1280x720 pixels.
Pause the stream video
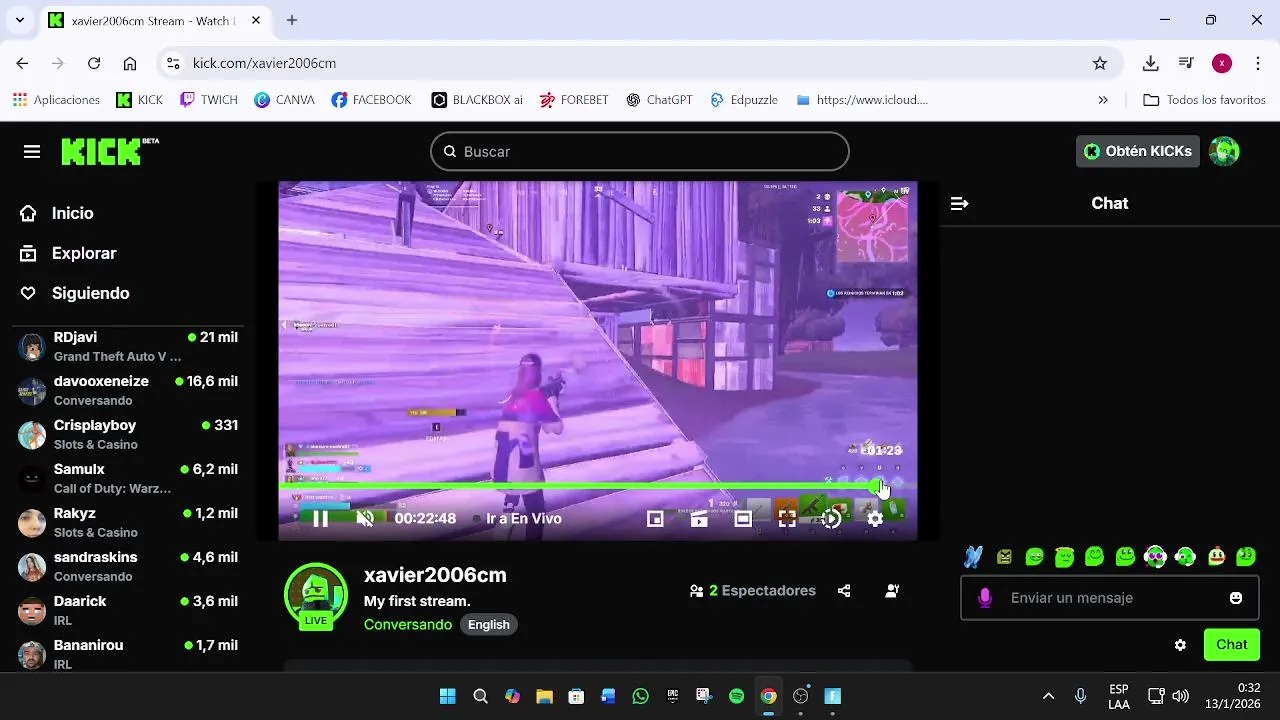(320, 518)
